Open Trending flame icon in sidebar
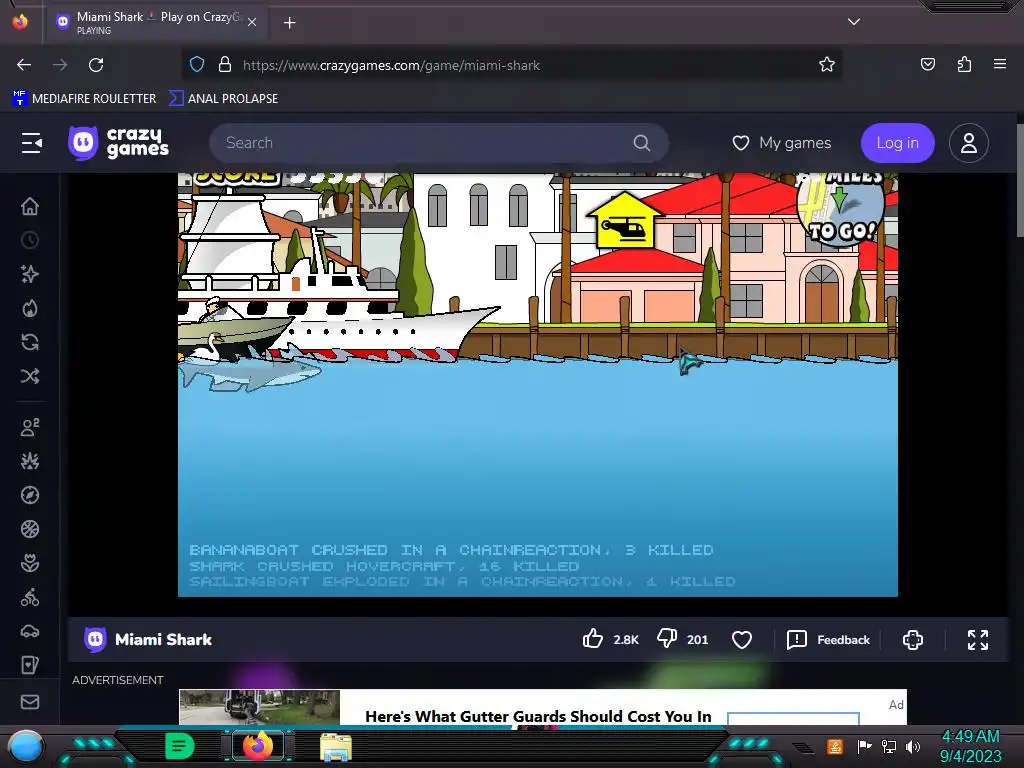 point(30,308)
